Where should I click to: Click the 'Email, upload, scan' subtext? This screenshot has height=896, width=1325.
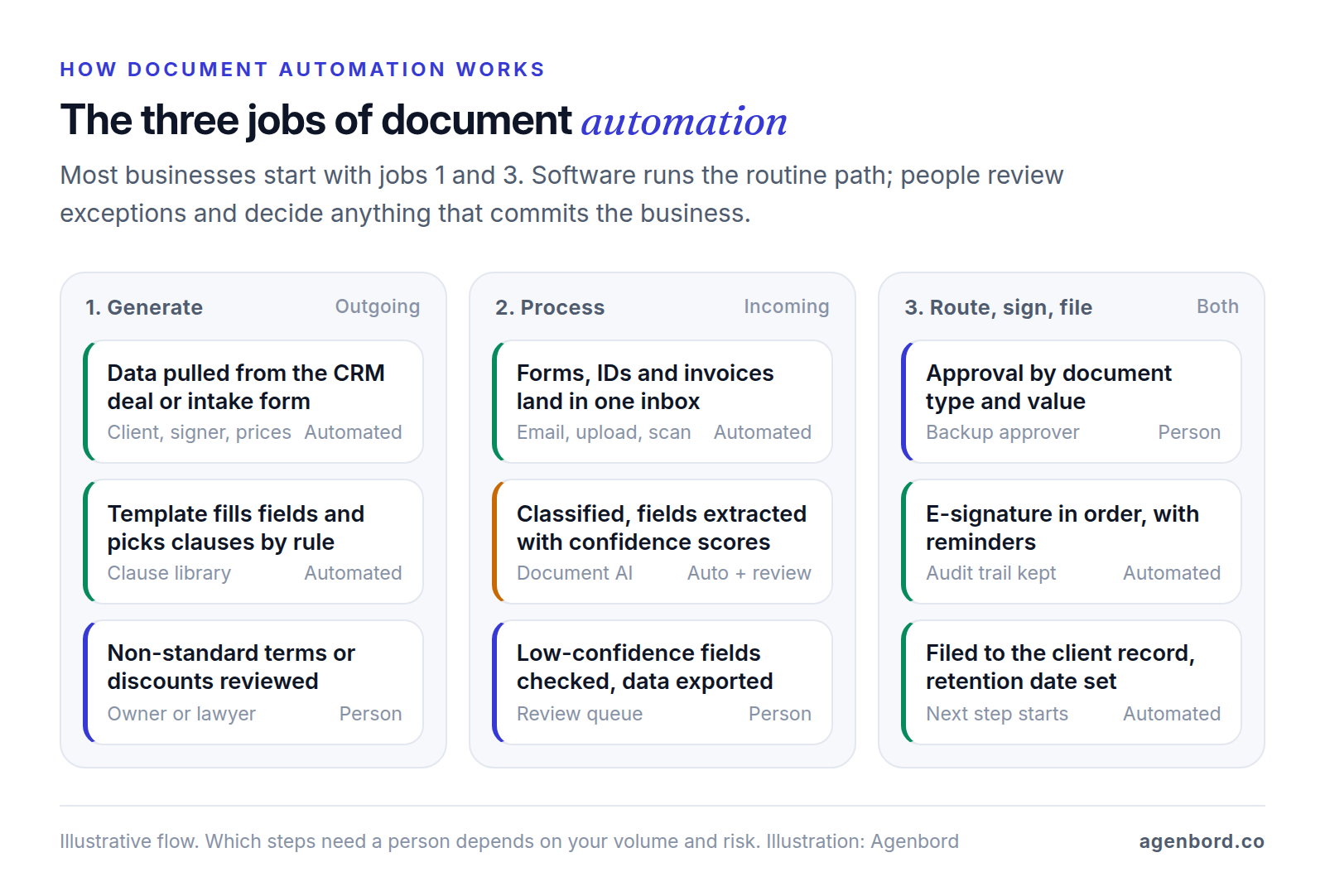pyautogui.click(x=604, y=432)
